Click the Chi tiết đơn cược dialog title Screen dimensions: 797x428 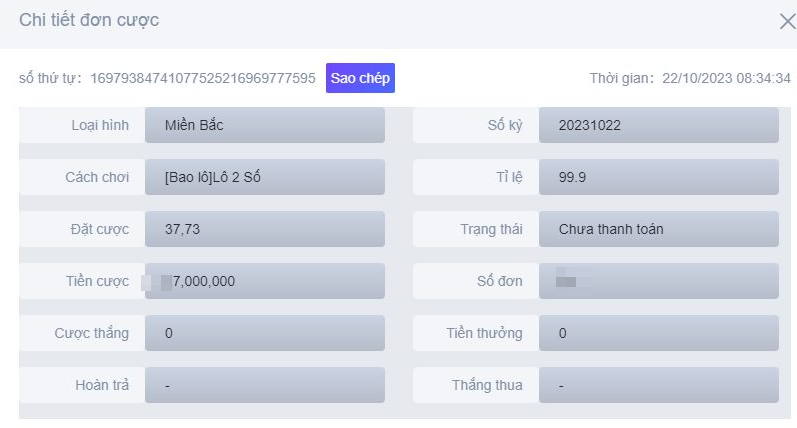click(89, 21)
